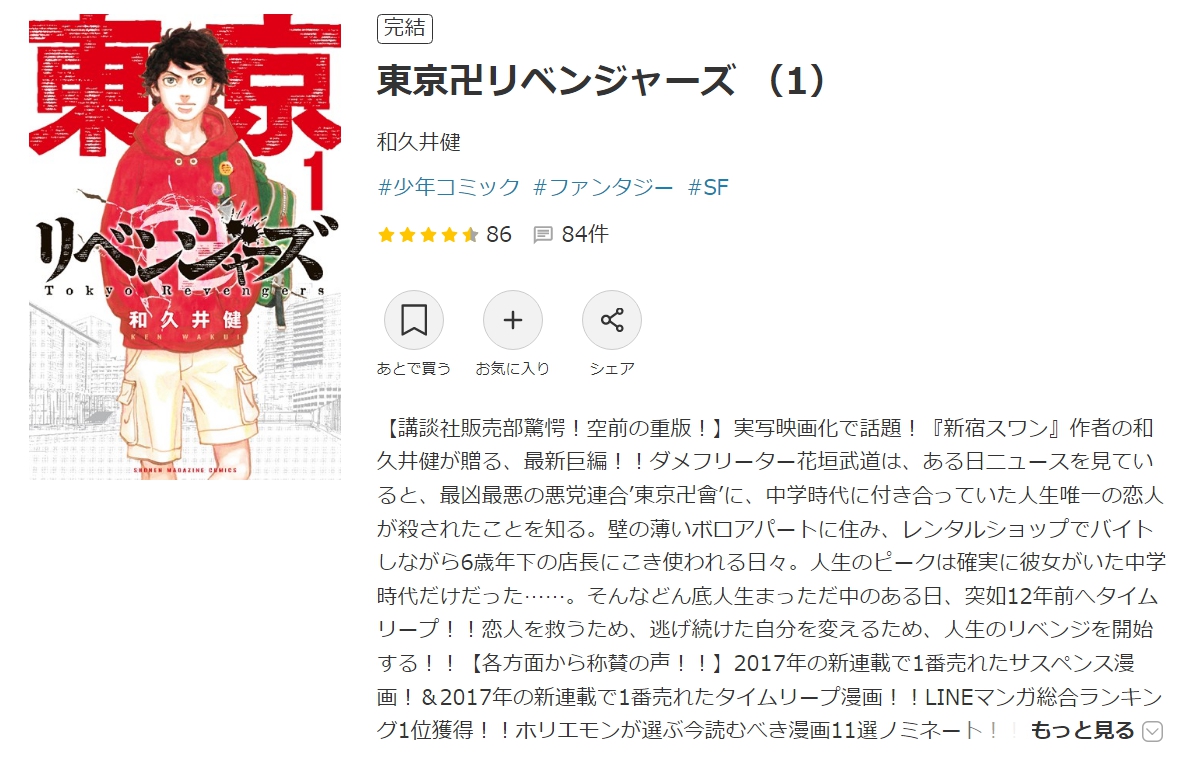The image size is (1188, 758).
Task: Click the bookmark あとで買う icon
Action: 414,320
